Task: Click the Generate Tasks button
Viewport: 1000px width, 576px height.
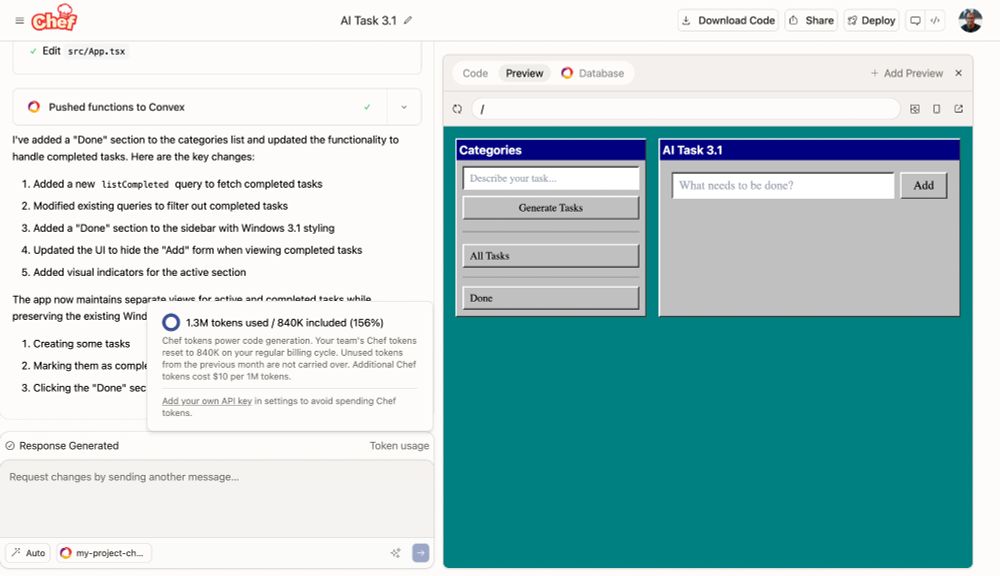Action: (x=551, y=208)
